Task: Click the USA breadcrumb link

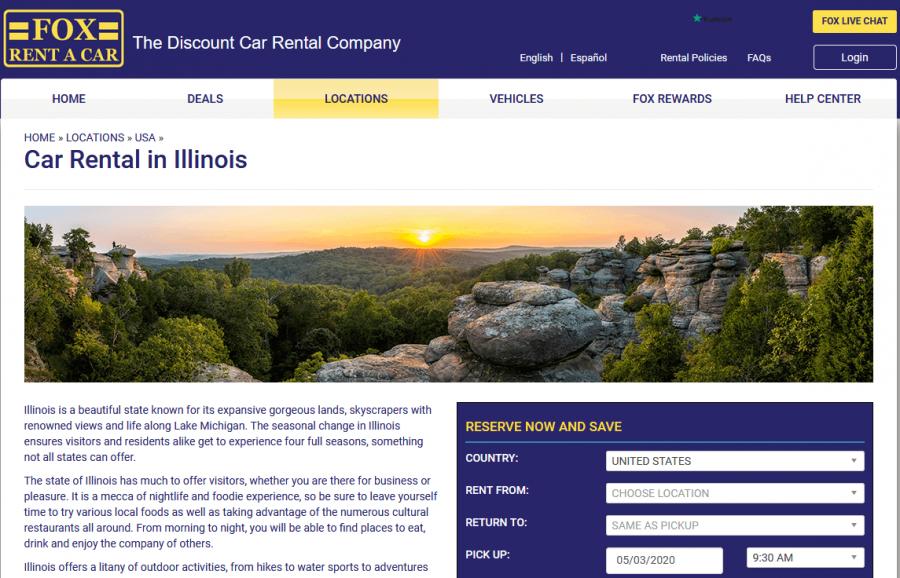Action: click(145, 138)
